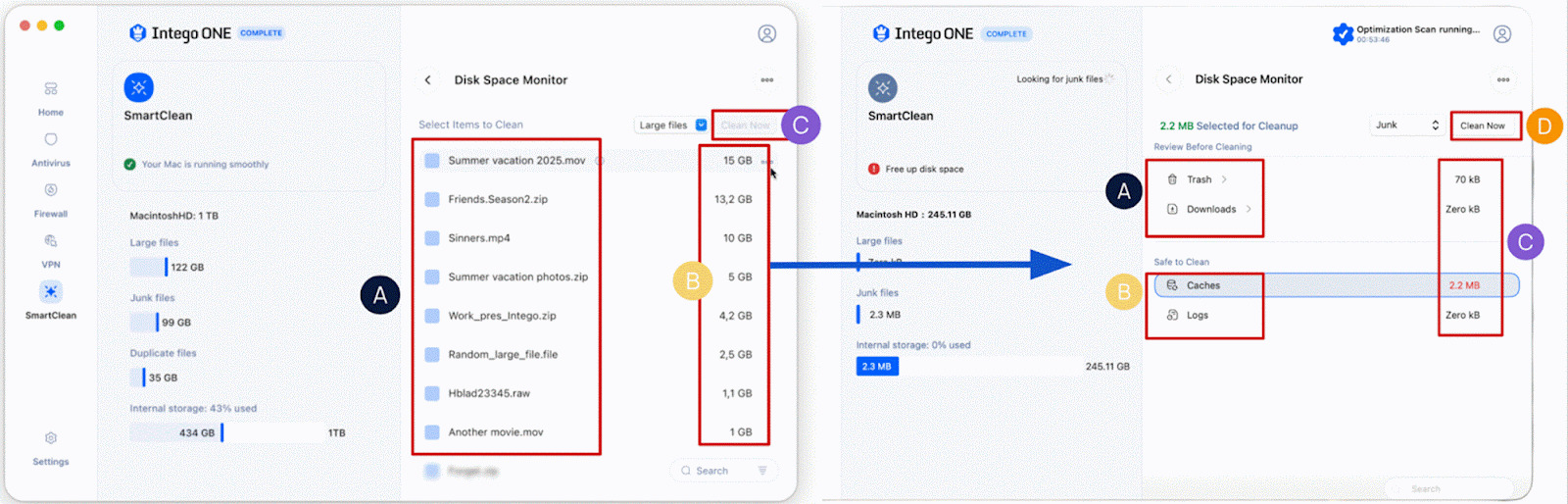
Task: Click the Hblad23345.raw file name
Action: tap(489, 393)
